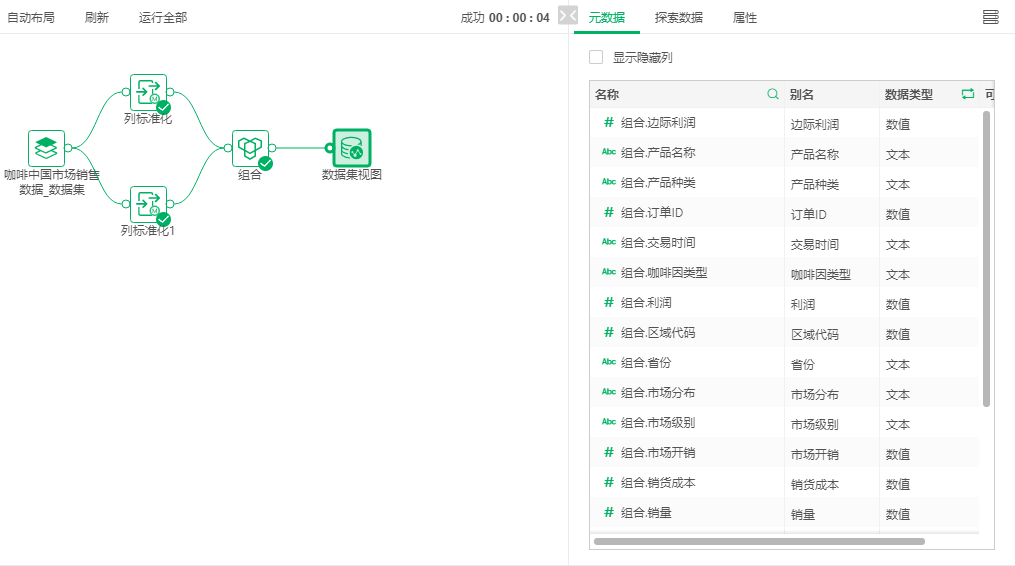This screenshot has width=1015, height=566.
Task: Click the 自动布局 button
Action: (x=31, y=18)
